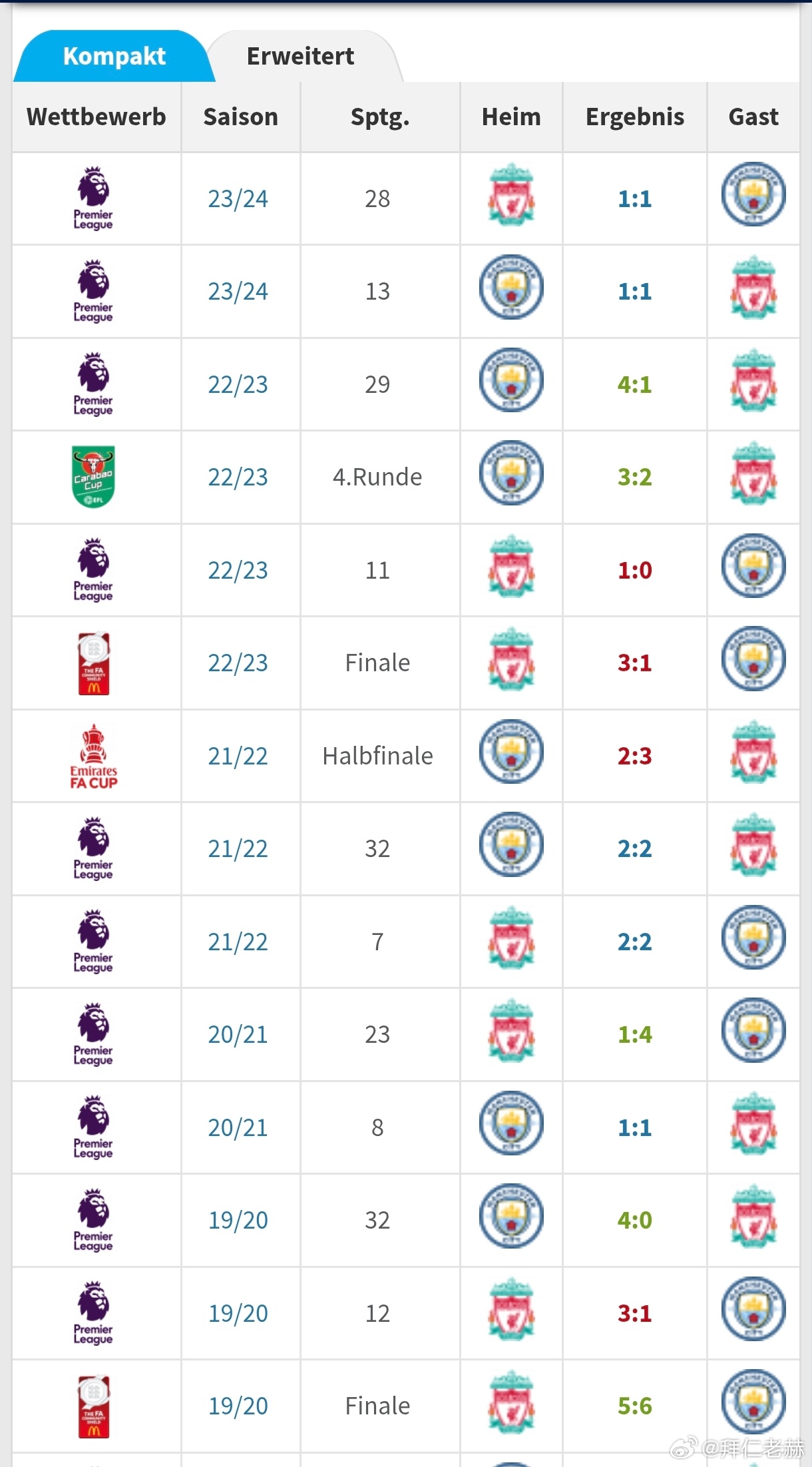
Task: Click Manchester City home crest in matchday 8 row
Action: [x=511, y=1123]
